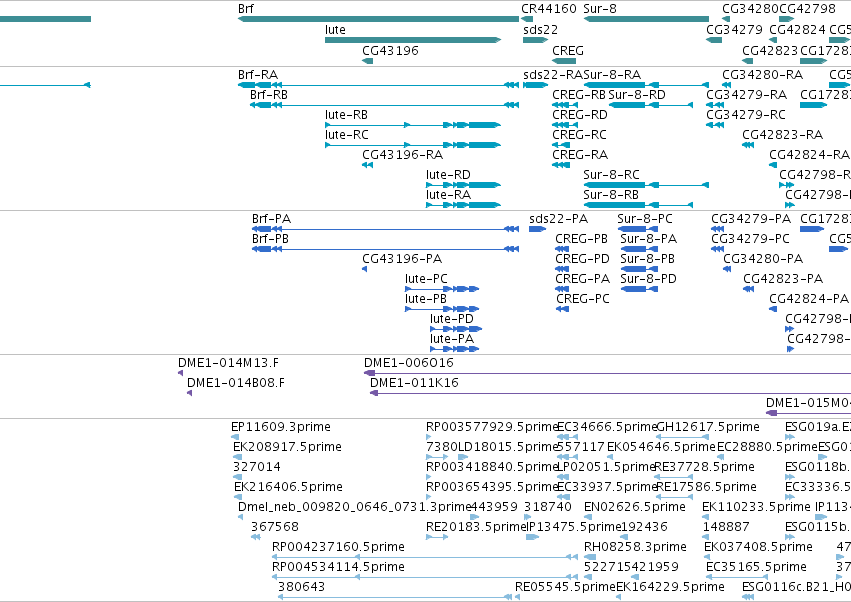Click the CG43196 gene label
Screen dimensions: 851x602
390,50
